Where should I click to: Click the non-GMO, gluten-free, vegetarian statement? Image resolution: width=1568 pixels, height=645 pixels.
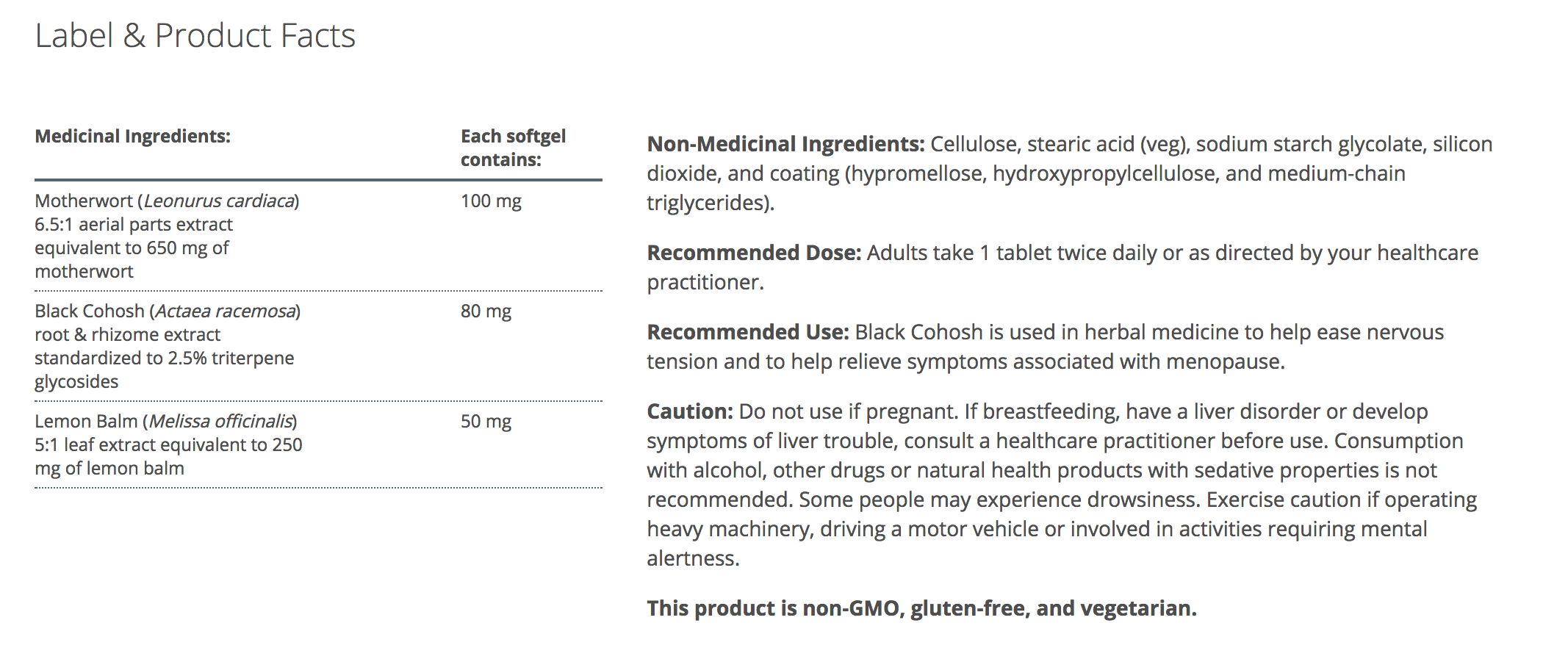point(921,608)
